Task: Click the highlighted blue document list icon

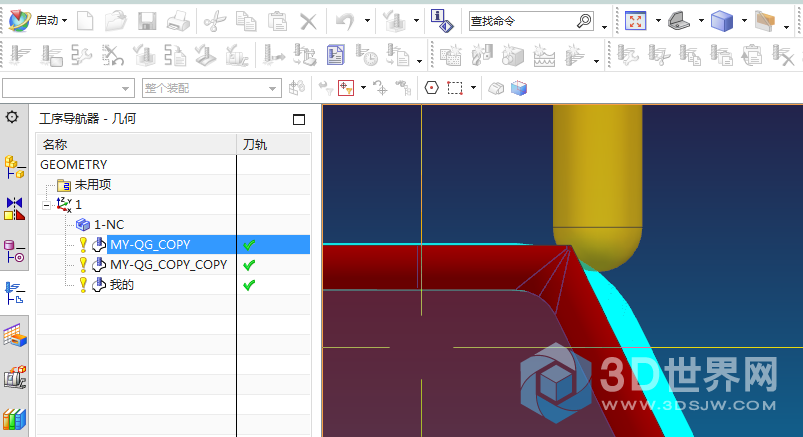Action: point(335,55)
